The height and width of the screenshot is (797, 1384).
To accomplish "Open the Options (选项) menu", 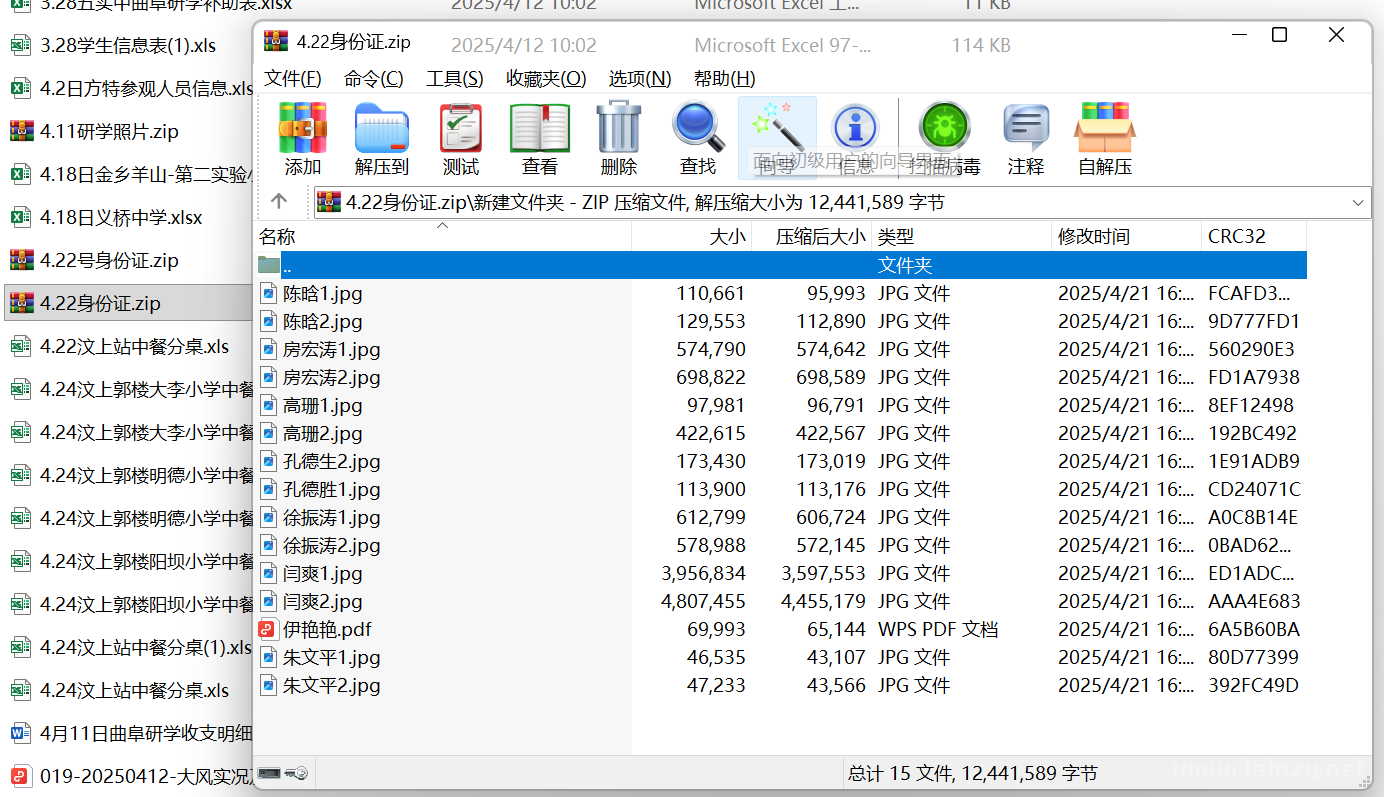I will (639, 79).
